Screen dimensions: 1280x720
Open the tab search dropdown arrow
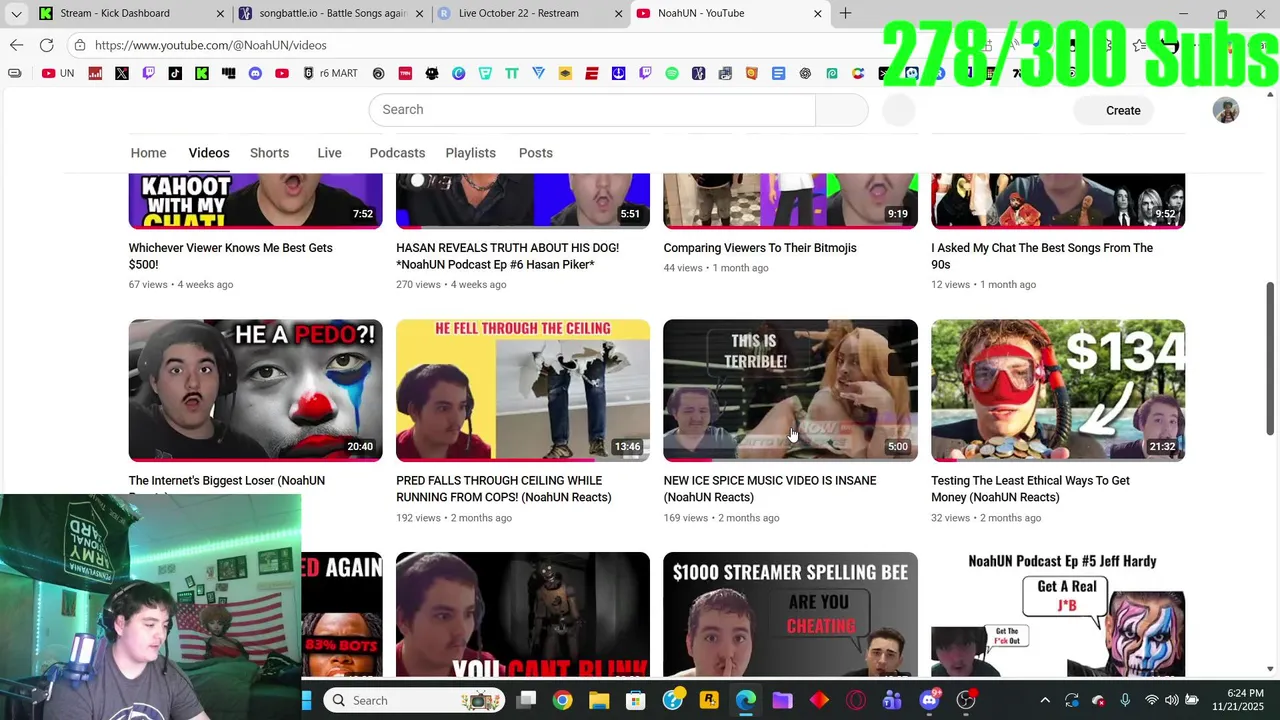(16, 14)
